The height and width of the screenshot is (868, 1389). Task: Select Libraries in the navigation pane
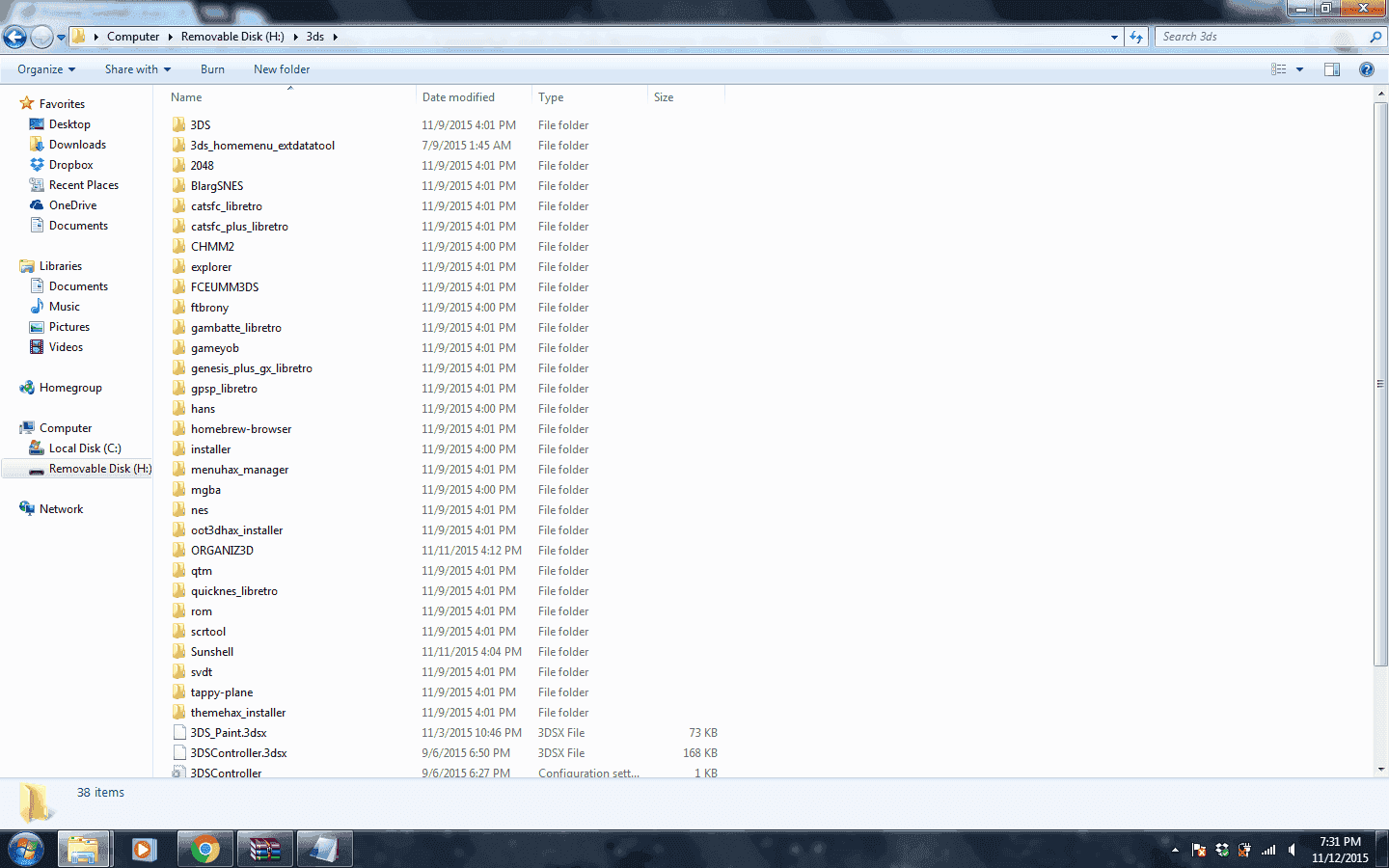coord(60,266)
